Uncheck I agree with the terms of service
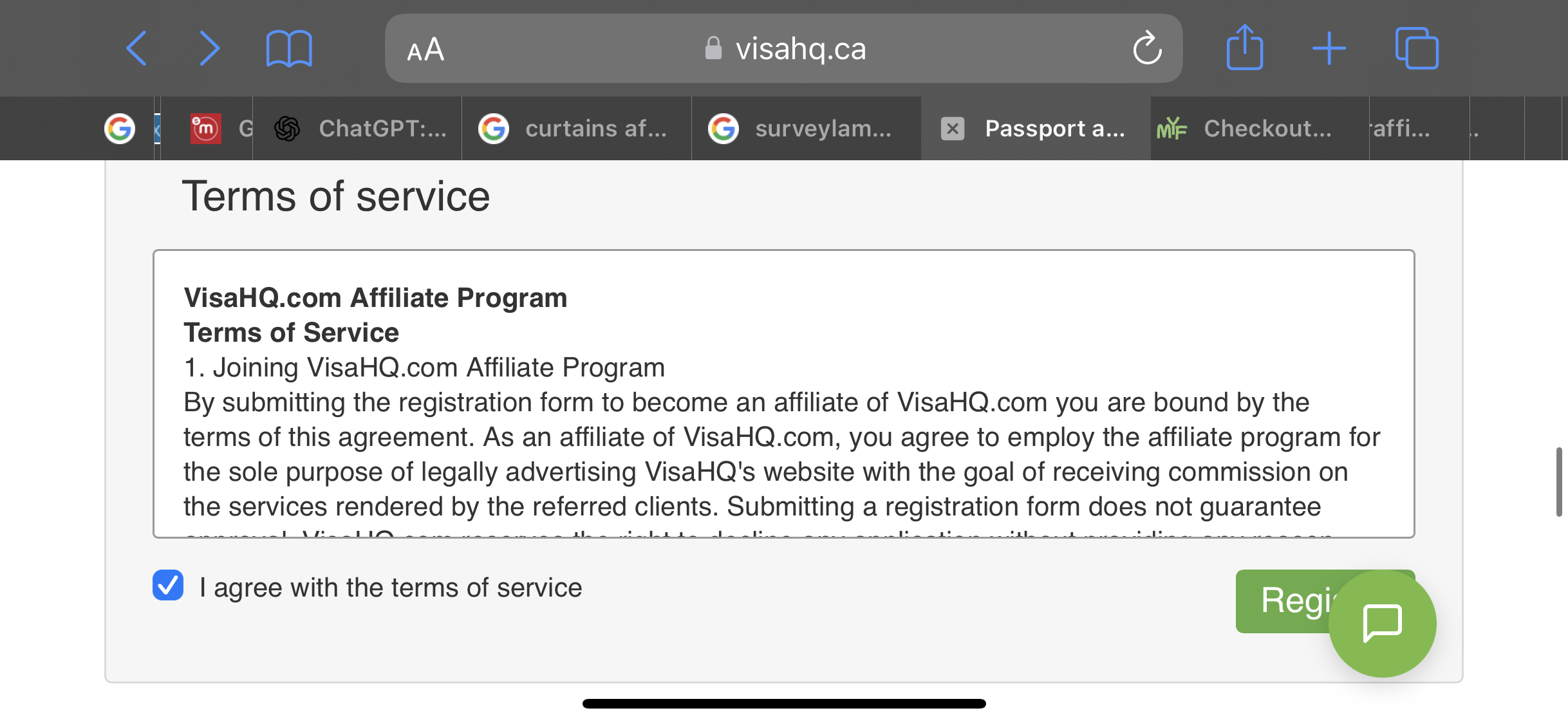This screenshot has width=1568, height=724. pos(168,585)
